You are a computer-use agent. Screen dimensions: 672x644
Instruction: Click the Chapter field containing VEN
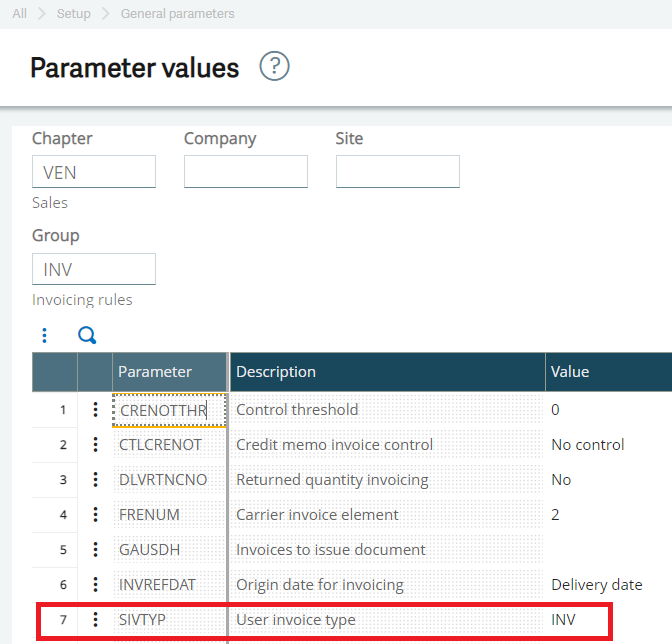pyautogui.click(x=94, y=172)
